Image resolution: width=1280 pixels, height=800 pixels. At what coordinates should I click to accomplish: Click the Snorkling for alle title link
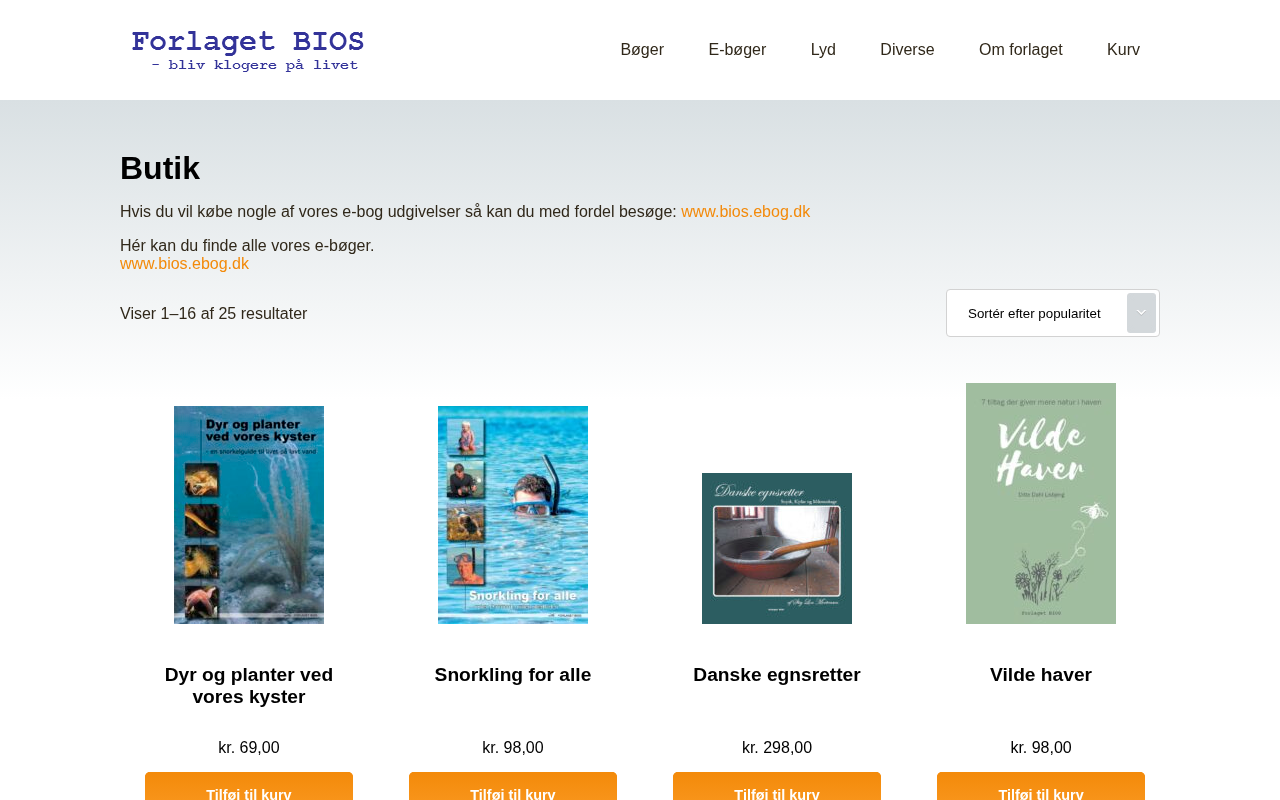[513, 675]
